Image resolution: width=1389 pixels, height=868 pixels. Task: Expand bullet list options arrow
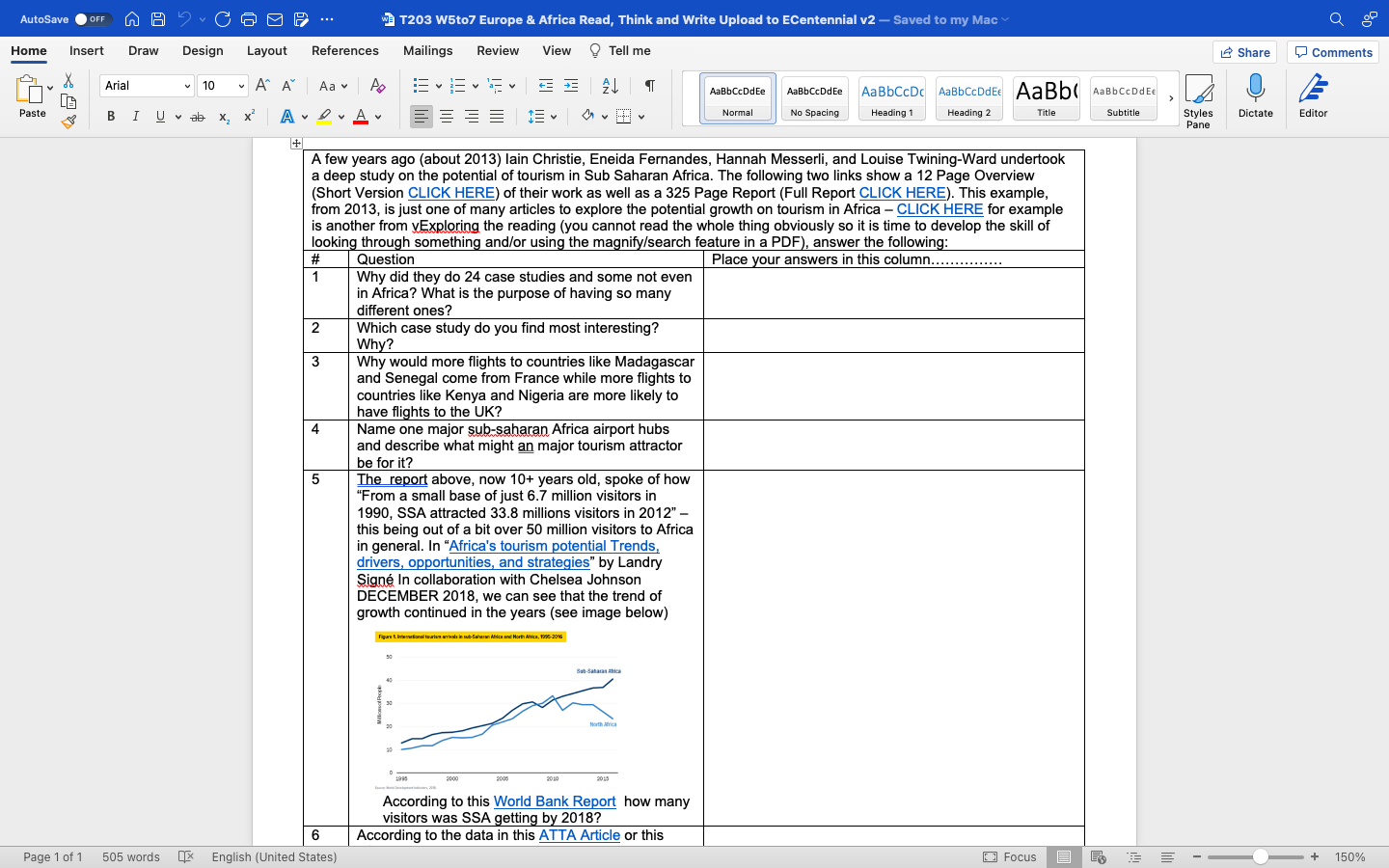[x=439, y=86]
